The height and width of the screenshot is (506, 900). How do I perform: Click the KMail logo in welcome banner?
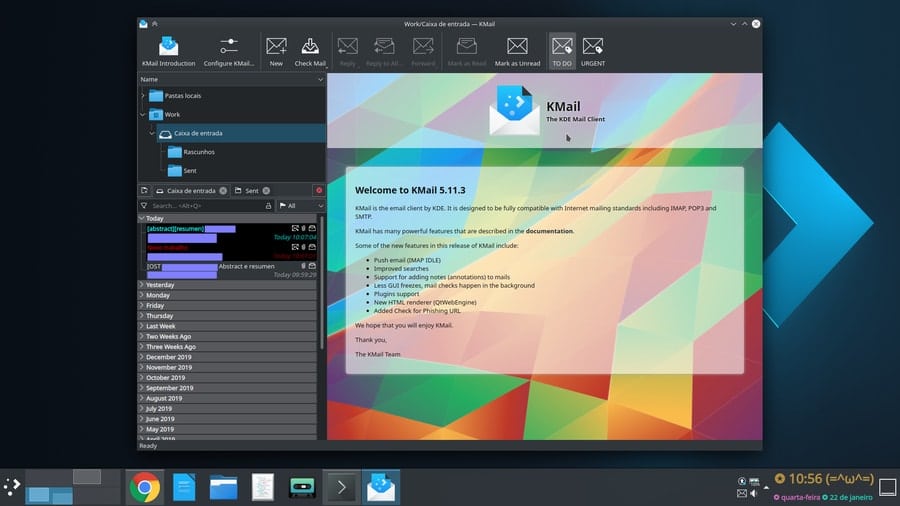[x=514, y=110]
